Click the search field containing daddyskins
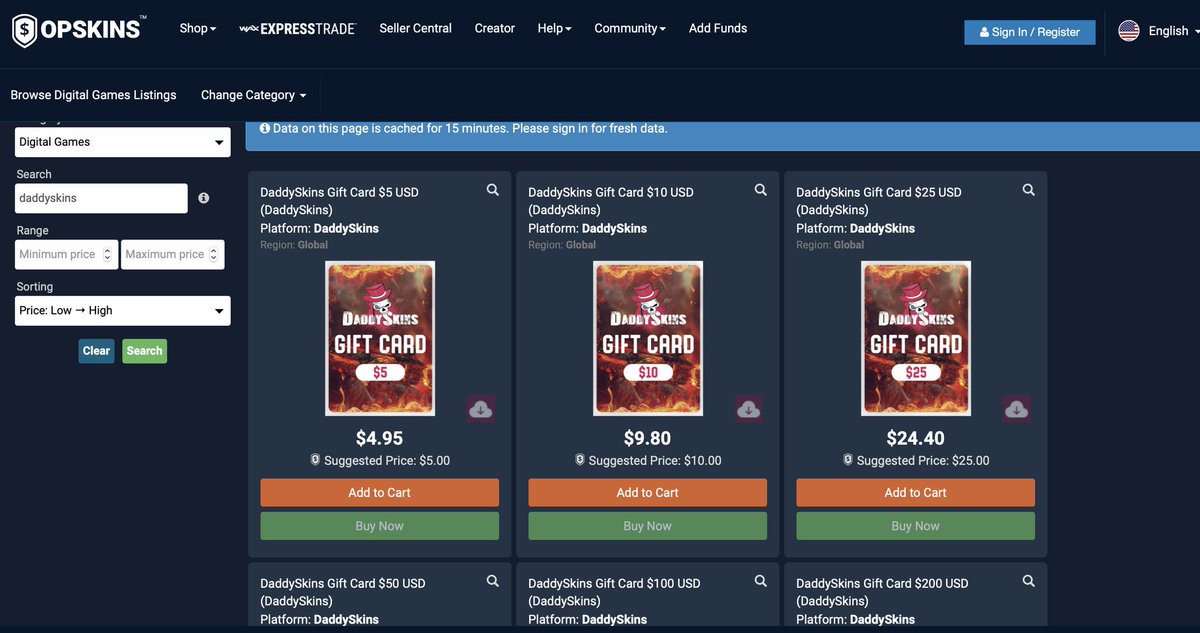The width and height of the screenshot is (1200, 633). [x=101, y=198]
